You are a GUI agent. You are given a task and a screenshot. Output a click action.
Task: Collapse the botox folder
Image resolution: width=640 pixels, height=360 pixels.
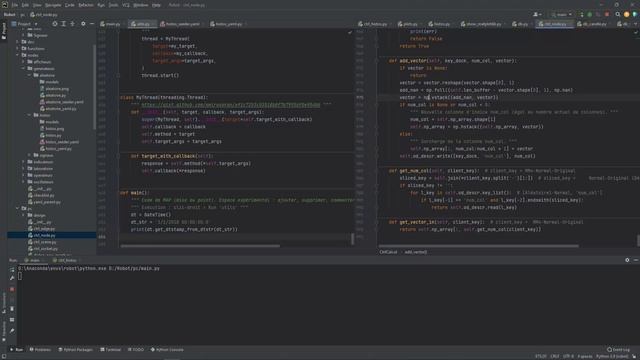[29, 116]
